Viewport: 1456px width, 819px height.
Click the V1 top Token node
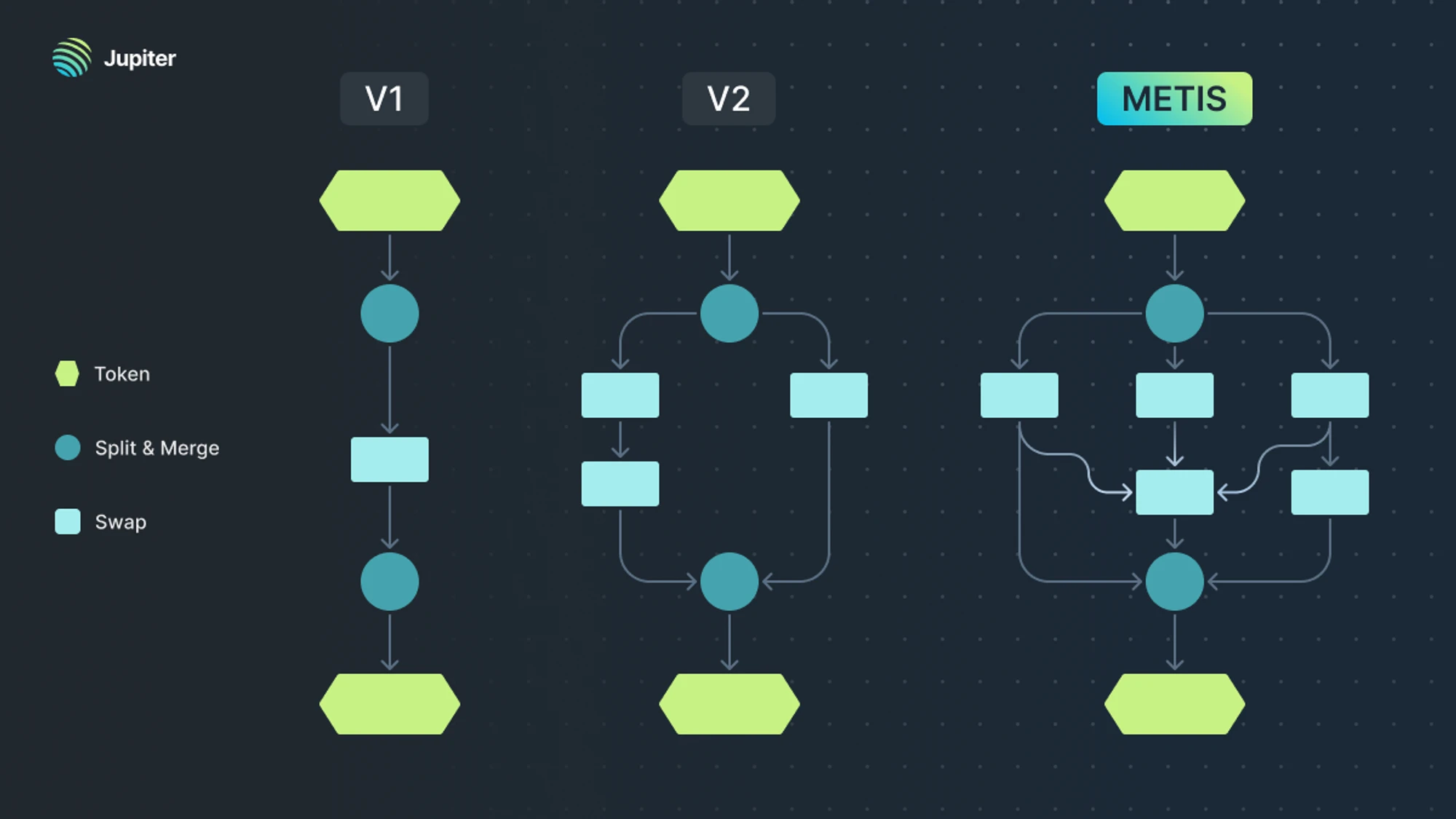pos(389,201)
